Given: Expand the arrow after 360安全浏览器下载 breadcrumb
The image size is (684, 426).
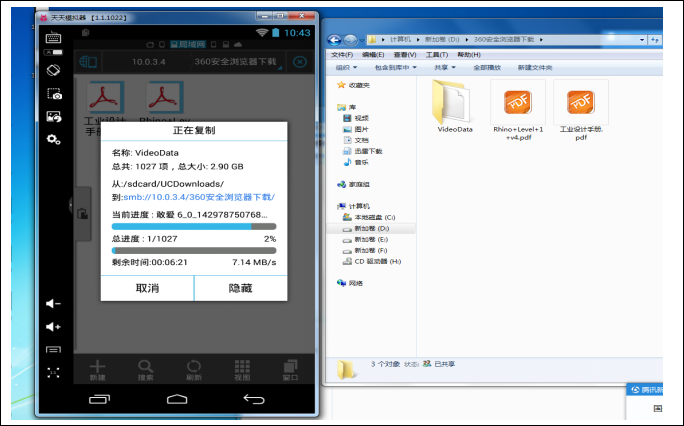Looking at the screenshot, I should coord(541,40).
